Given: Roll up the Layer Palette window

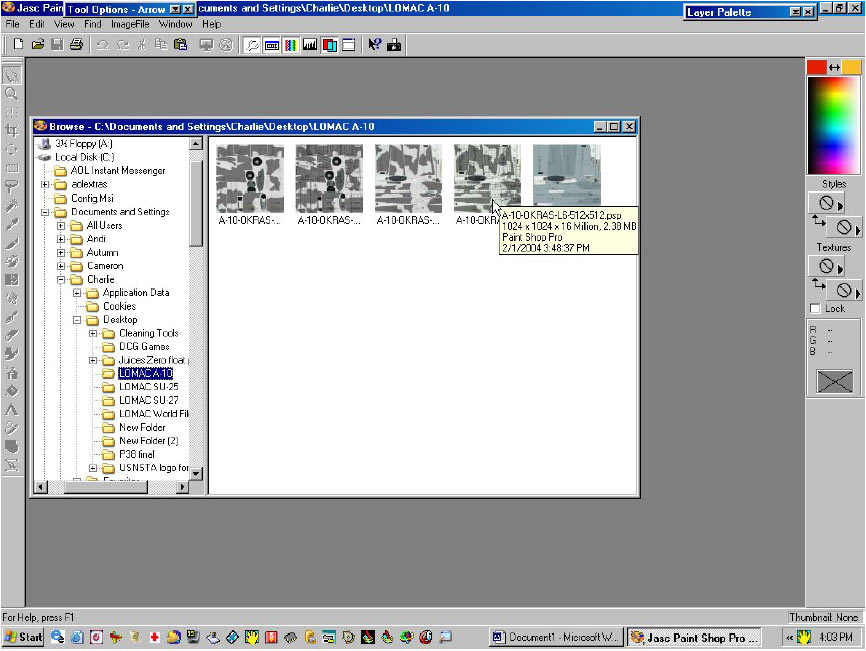Looking at the screenshot, I should click(796, 12).
